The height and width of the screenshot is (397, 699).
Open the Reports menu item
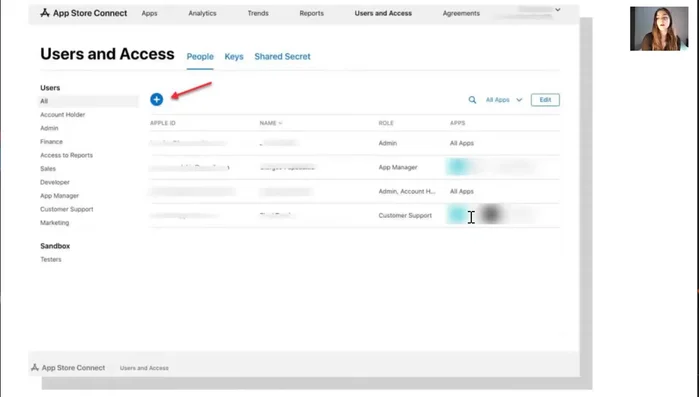[312, 13]
